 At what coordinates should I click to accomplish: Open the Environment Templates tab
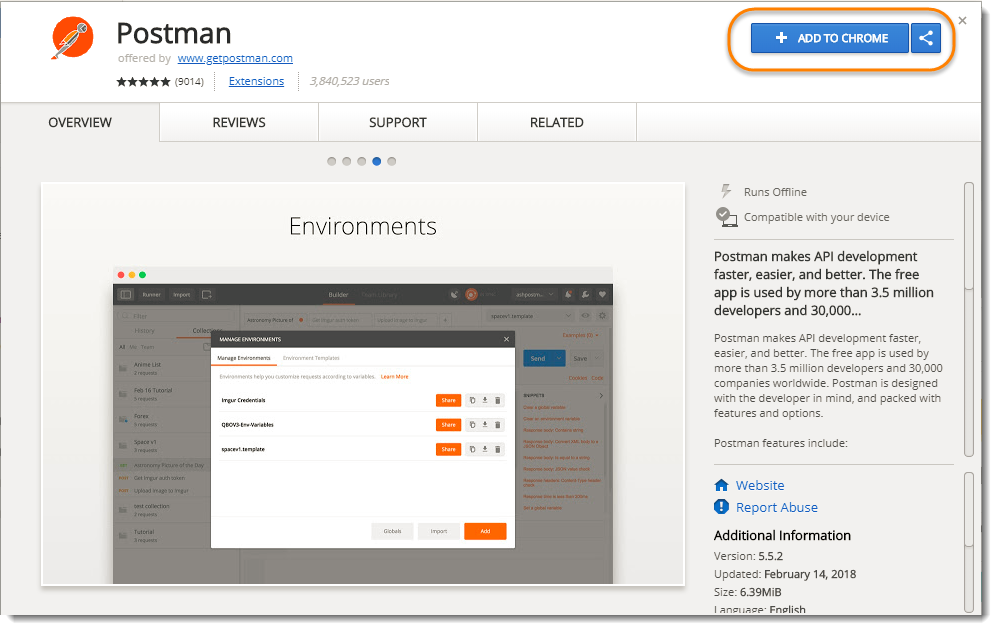(x=310, y=358)
